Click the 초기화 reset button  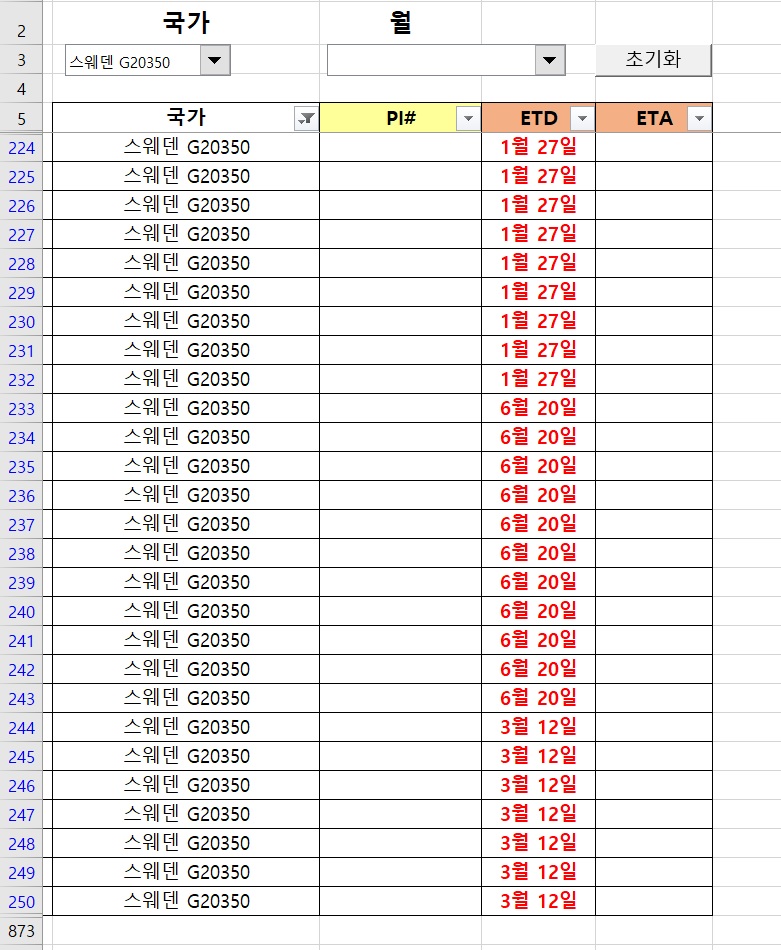click(653, 60)
